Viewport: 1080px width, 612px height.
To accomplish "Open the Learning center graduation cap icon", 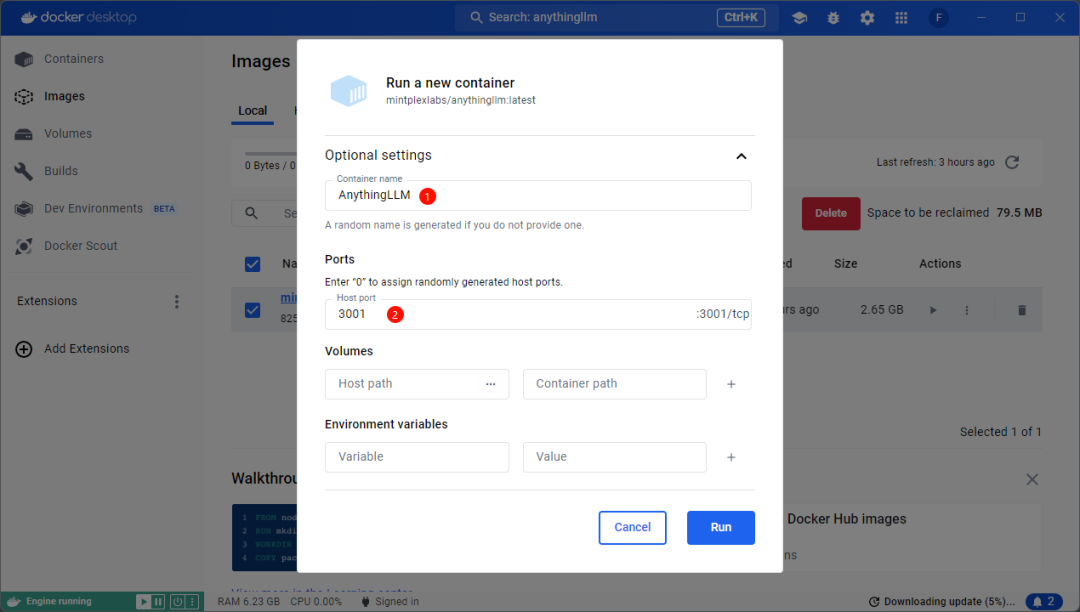I will 799,18.
